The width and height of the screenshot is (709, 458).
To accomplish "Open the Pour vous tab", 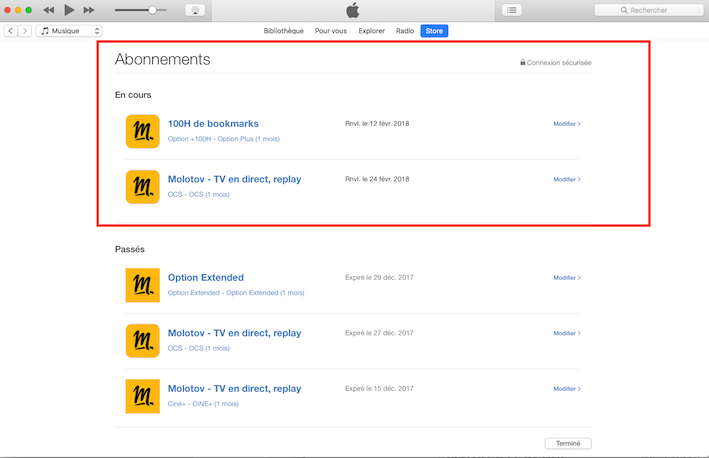I will coord(331,31).
